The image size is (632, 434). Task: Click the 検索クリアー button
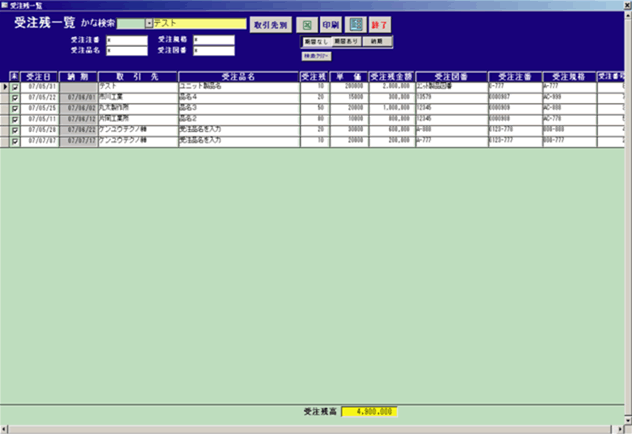[316, 56]
